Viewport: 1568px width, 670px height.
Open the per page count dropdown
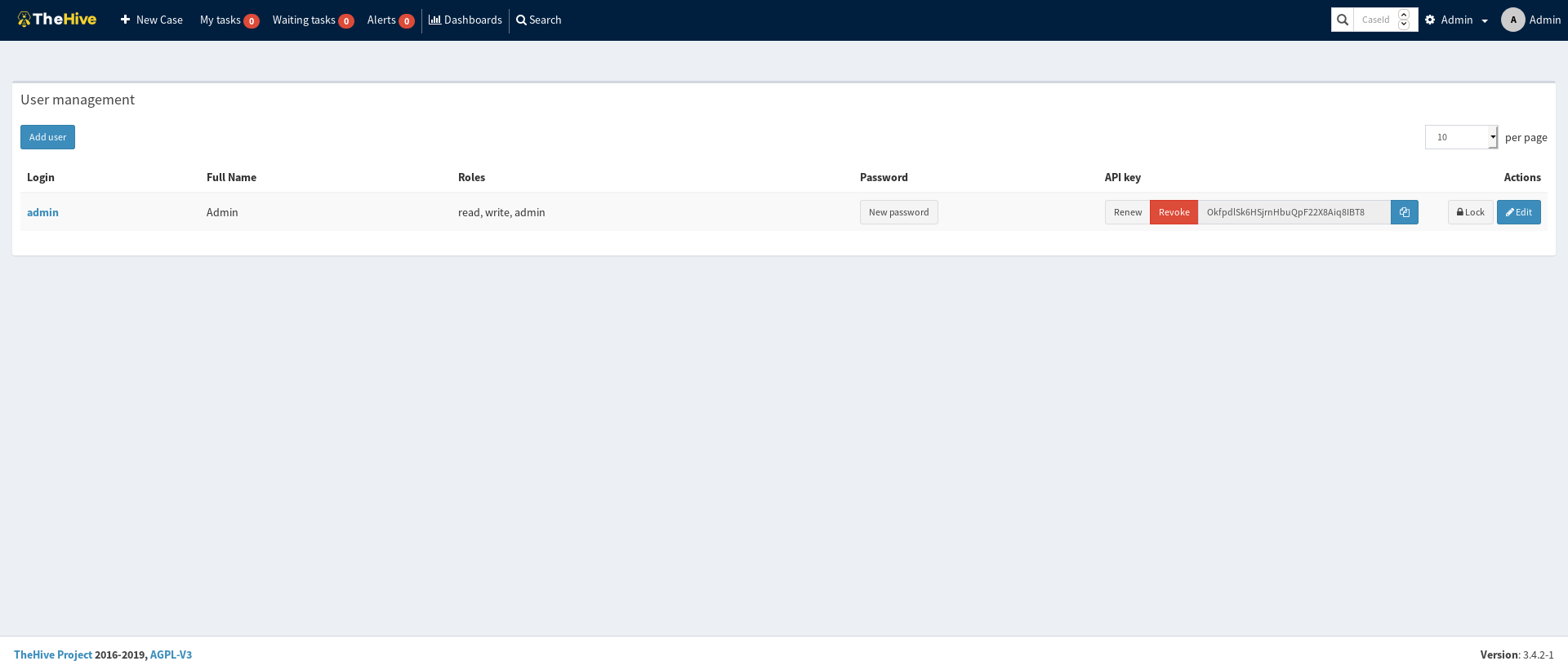pyautogui.click(x=1461, y=137)
